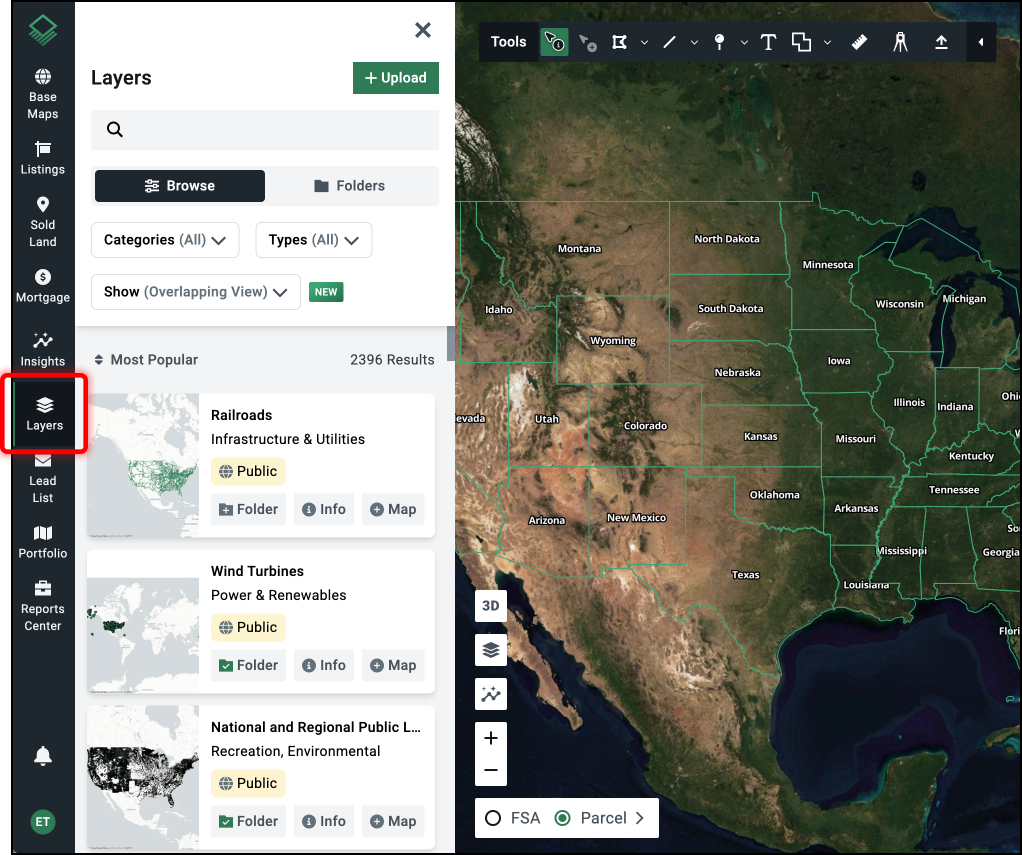
Task: Click the layers search input field
Action: click(x=270, y=130)
